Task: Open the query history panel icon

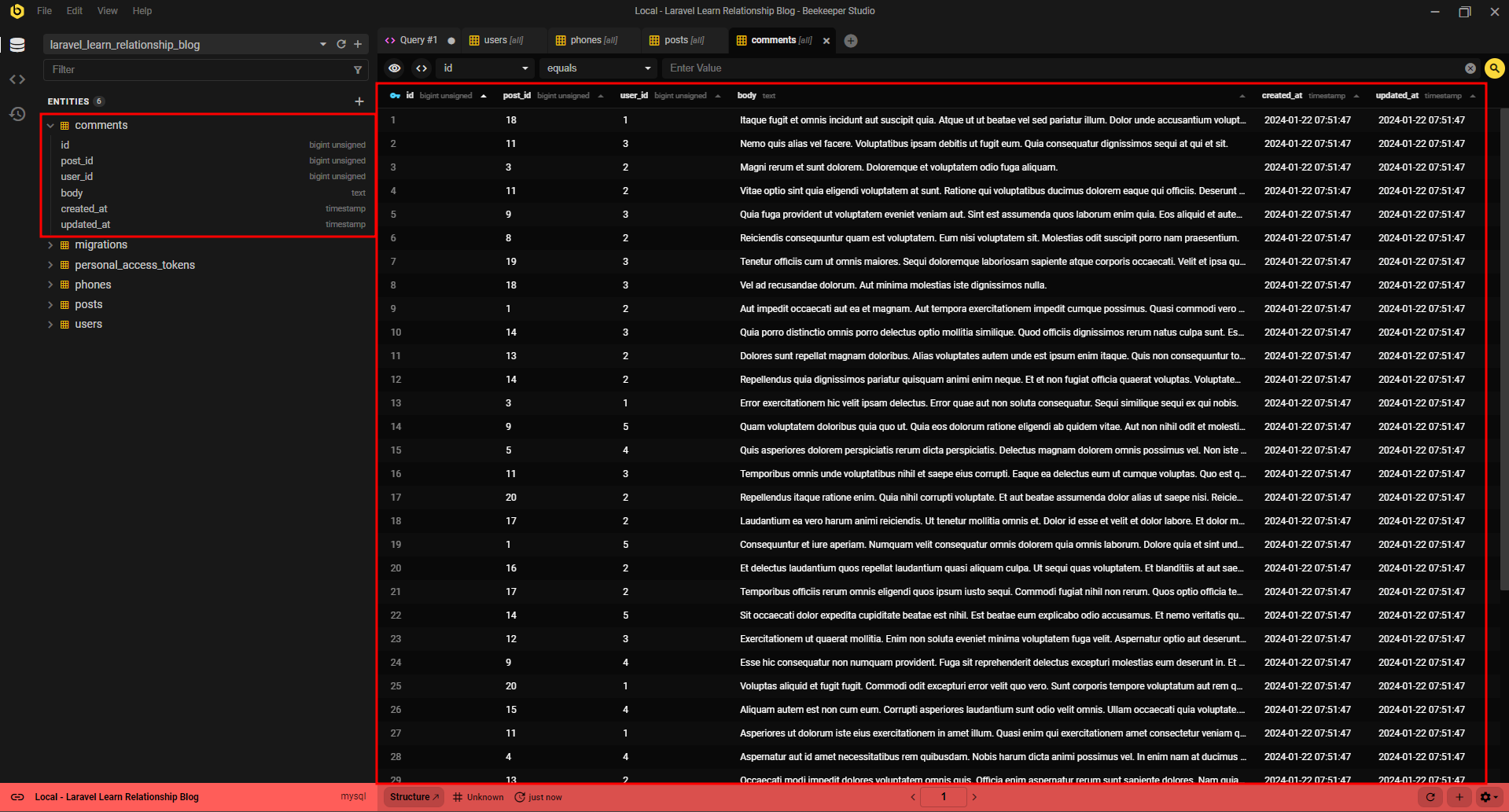Action: point(17,113)
